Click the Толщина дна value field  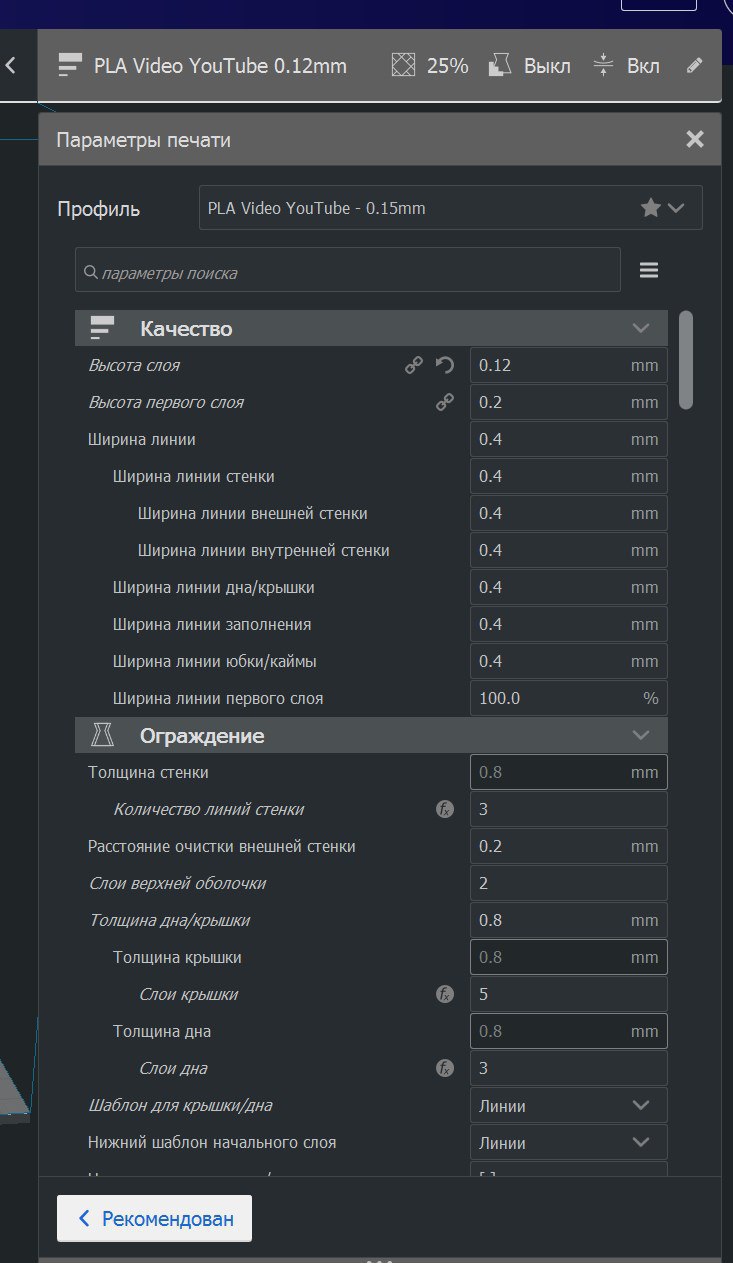pyautogui.click(x=569, y=1031)
